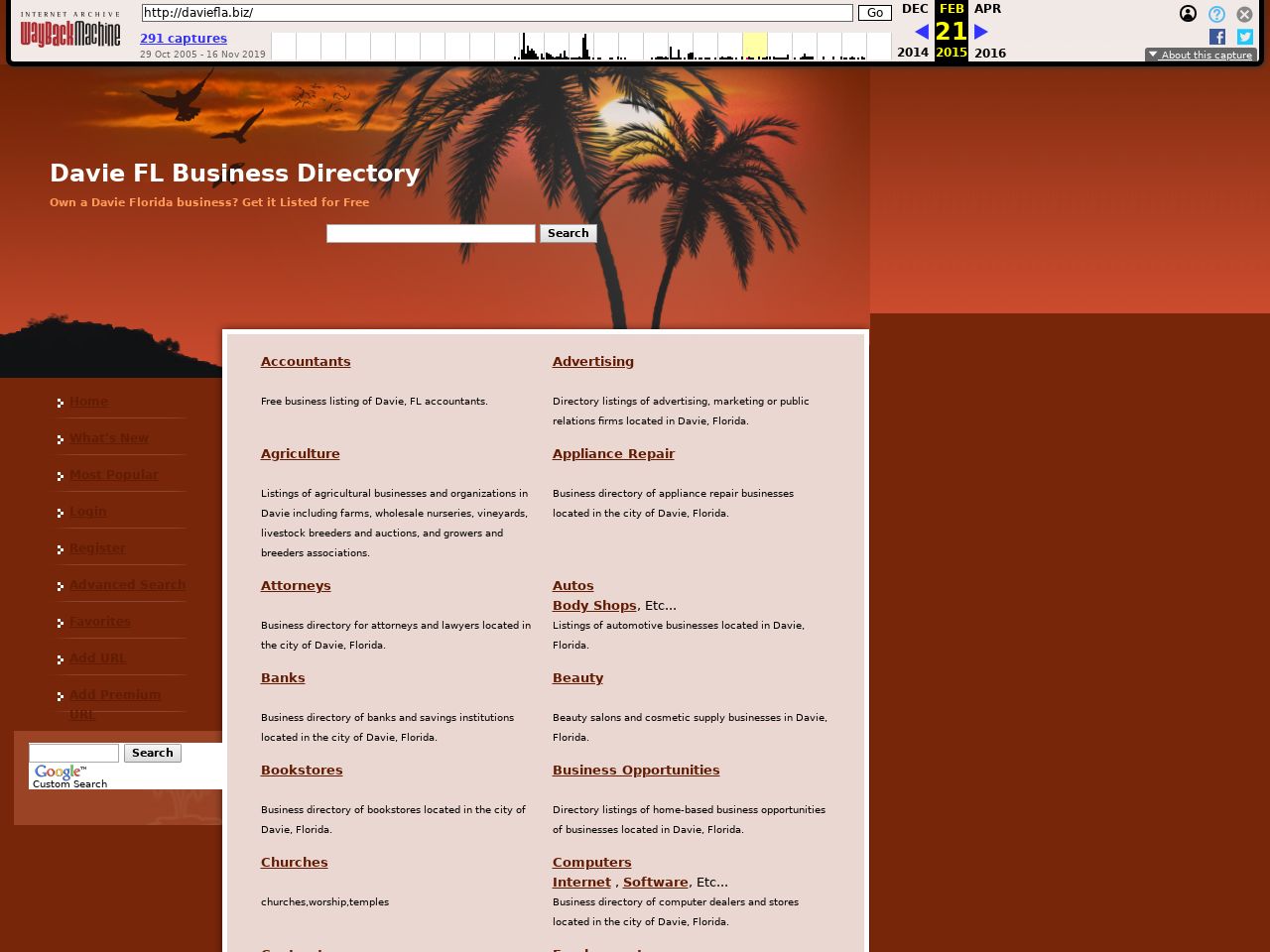This screenshot has width=1270, height=952.
Task: Click the Wayback Machine logo
Action: click(70, 31)
